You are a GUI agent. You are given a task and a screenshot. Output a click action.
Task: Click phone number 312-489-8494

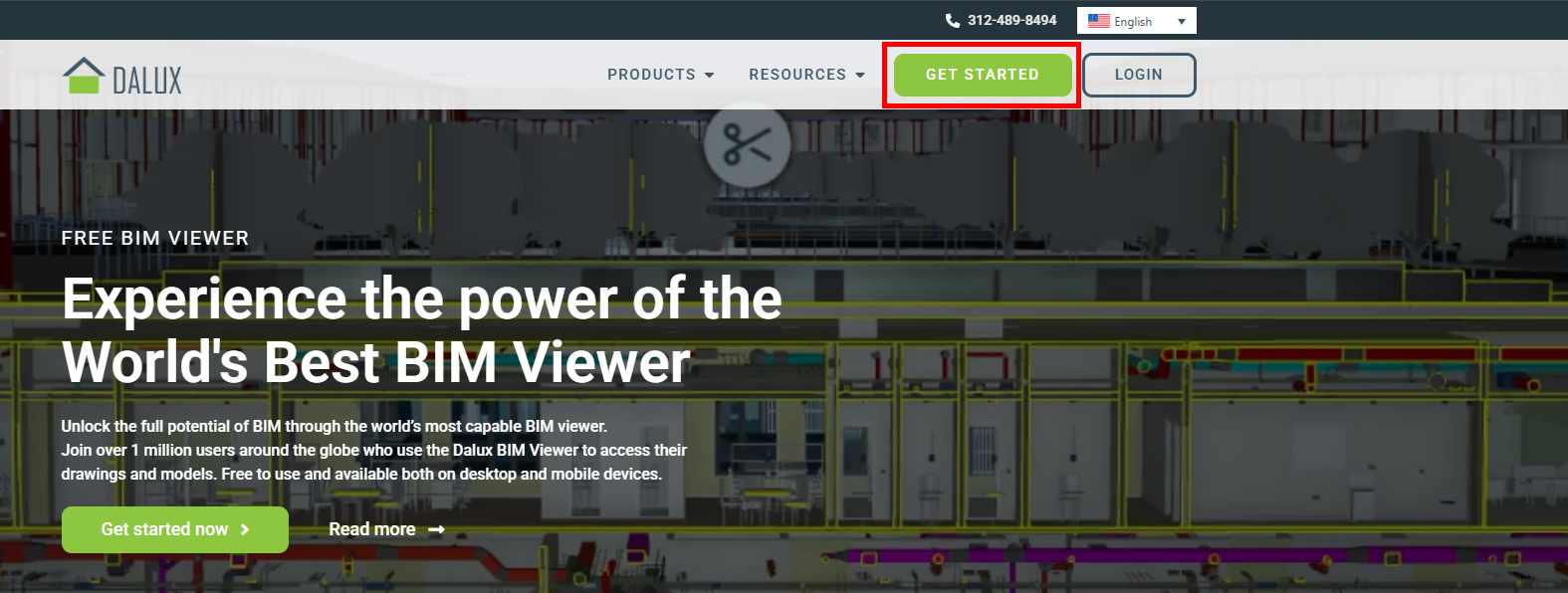1011,20
